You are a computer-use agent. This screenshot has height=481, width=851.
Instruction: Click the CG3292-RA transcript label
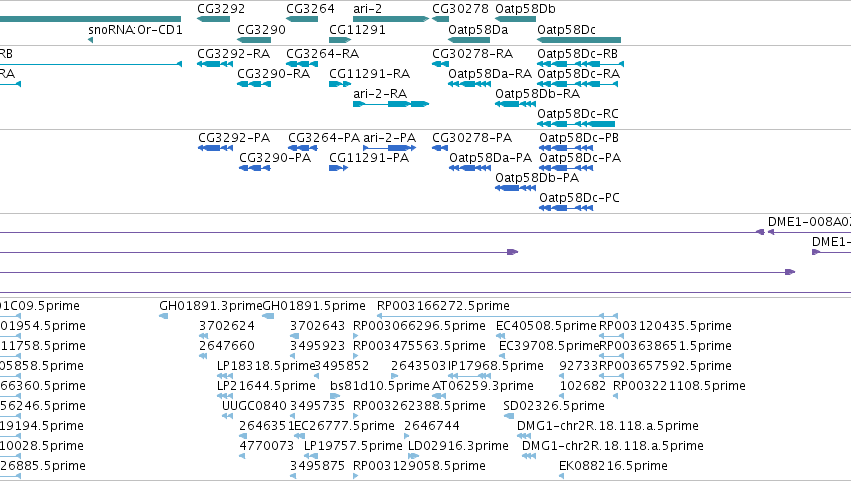coord(233,54)
